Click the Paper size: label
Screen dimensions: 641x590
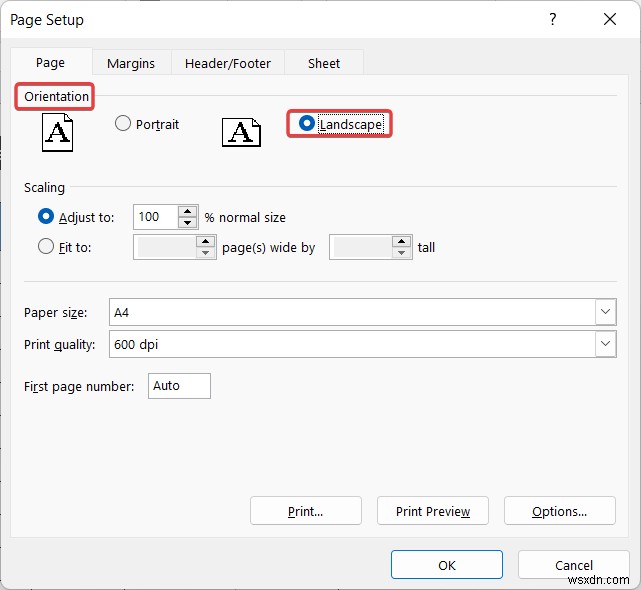pyautogui.click(x=56, y=312)
